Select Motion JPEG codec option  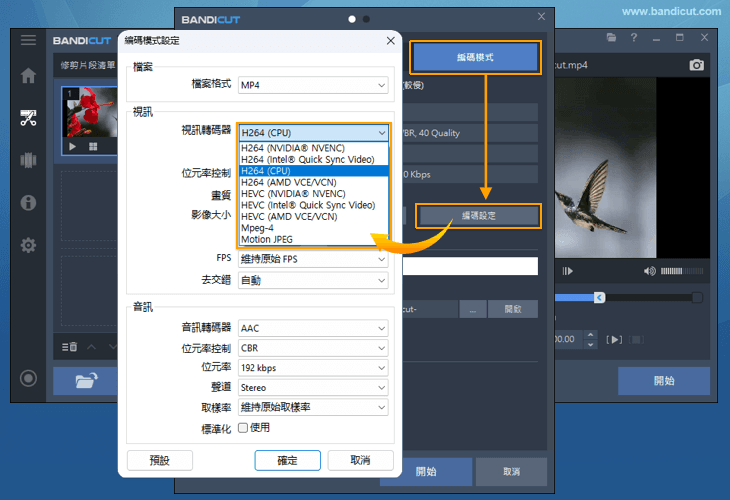pos(314,239)
